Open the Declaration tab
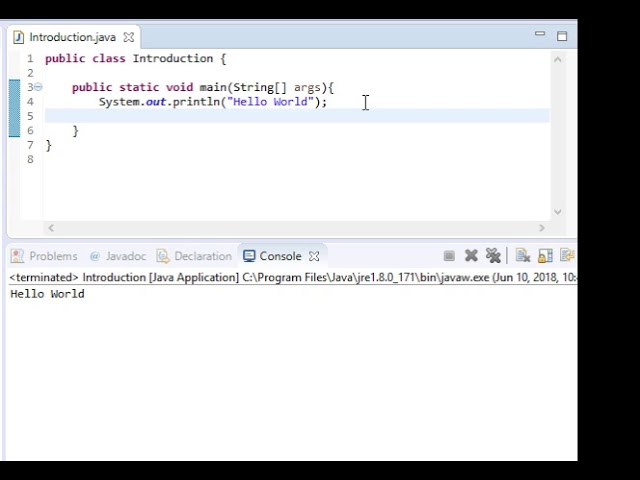The height and width of the screenshot is (480, 640). coord(194,256)
